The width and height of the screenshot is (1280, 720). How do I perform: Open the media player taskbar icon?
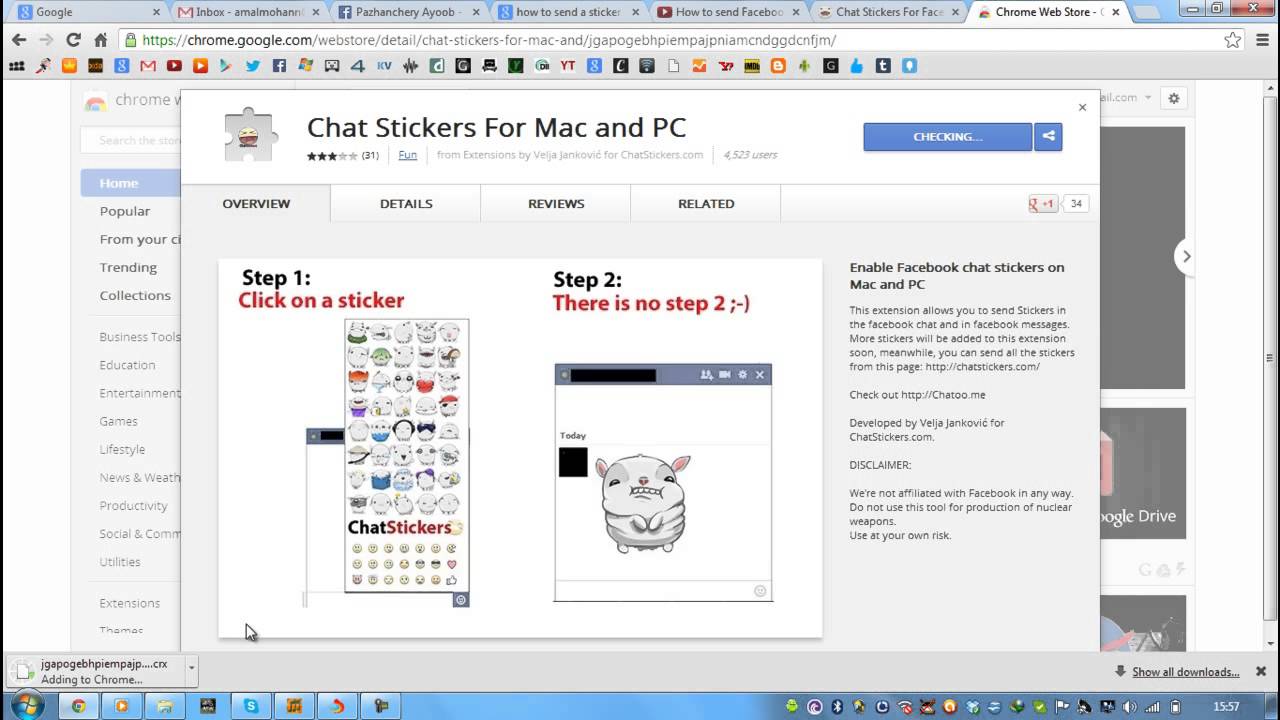tap(122, 706)
